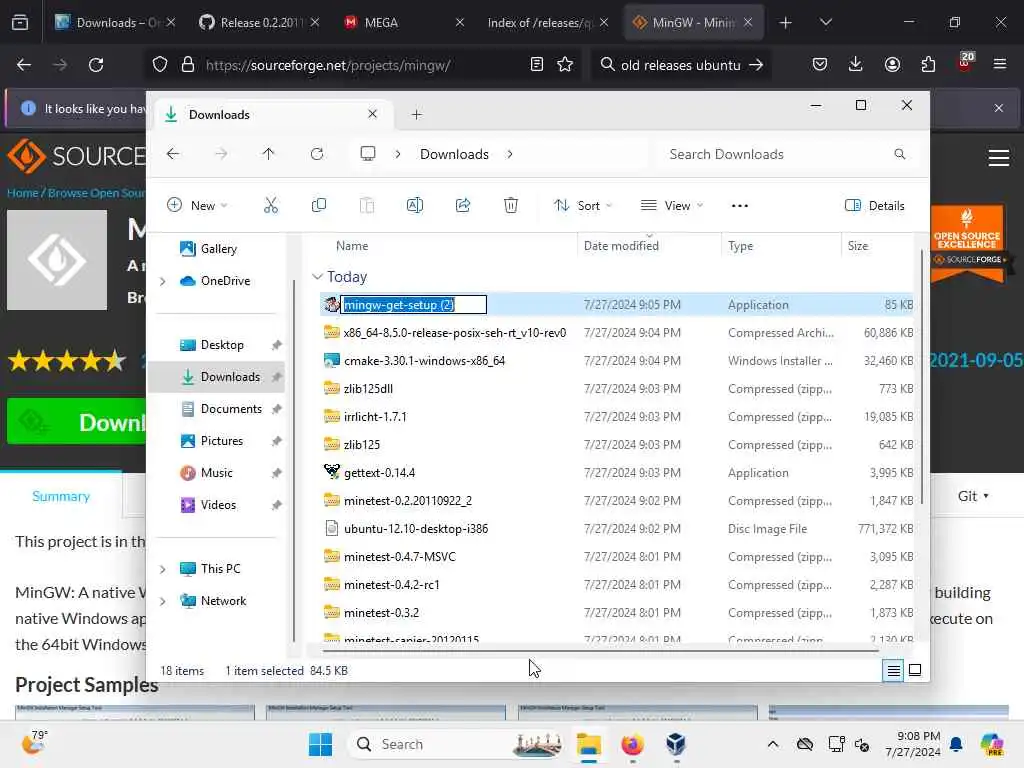The height and width of the screenshot is (768, 1024).
Task: Expand Network tree node
Action: click(163, 601)
